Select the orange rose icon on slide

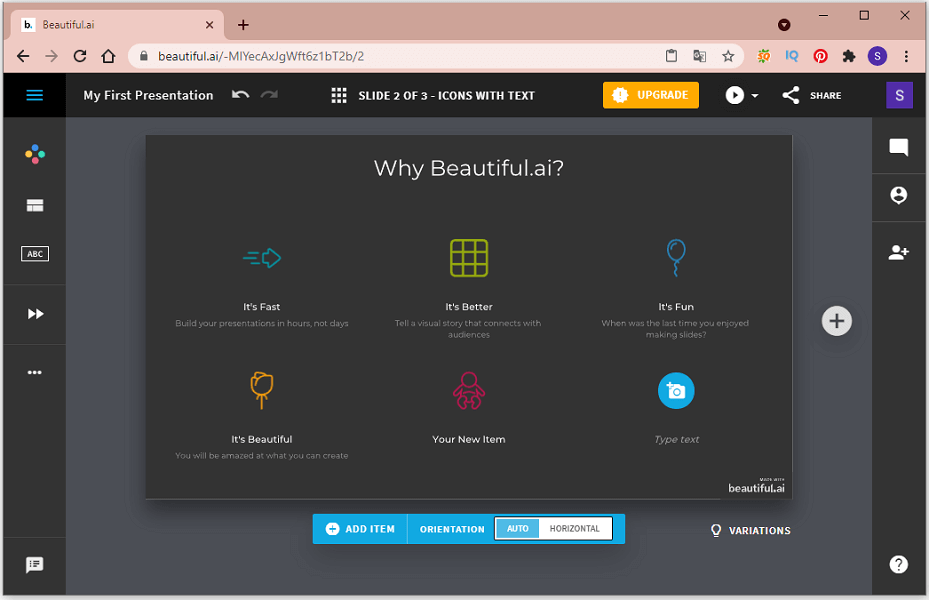(261, 390)
